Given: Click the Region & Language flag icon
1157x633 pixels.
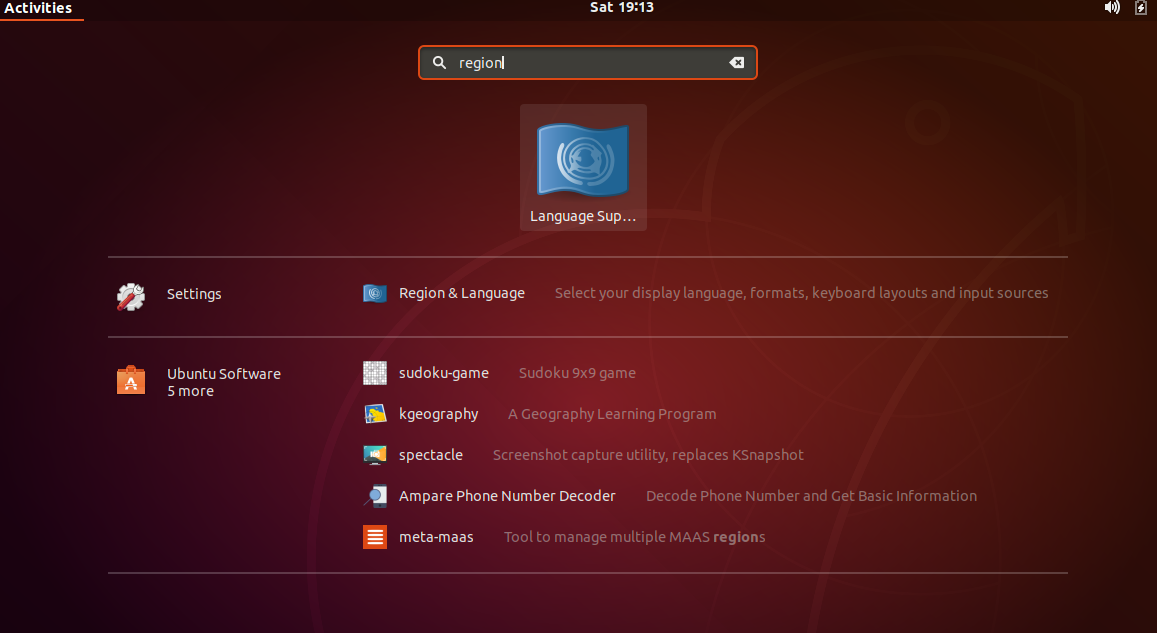Looking at the screenshot, I should click(375, 294).
